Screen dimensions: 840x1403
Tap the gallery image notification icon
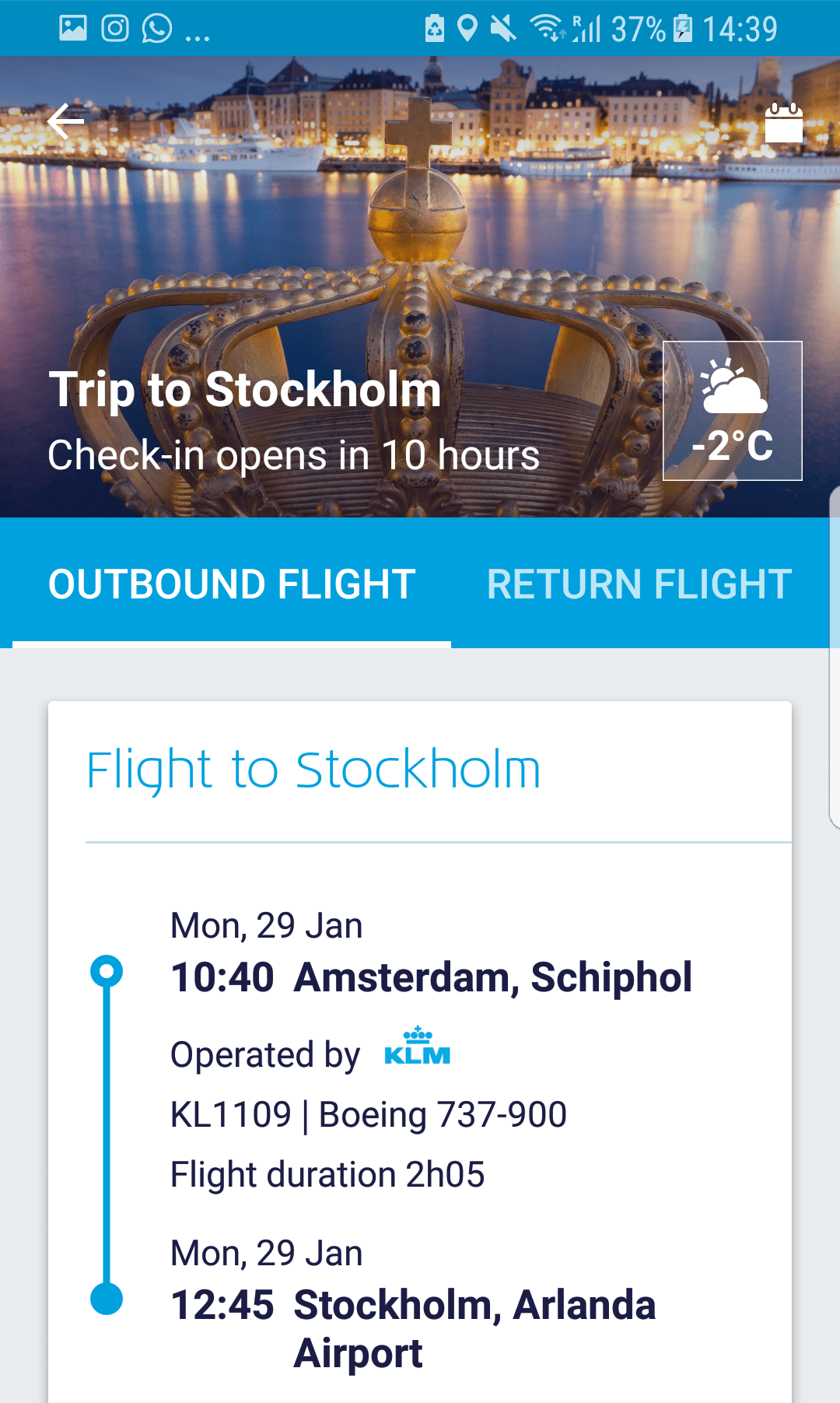click(x=73, y=29)
